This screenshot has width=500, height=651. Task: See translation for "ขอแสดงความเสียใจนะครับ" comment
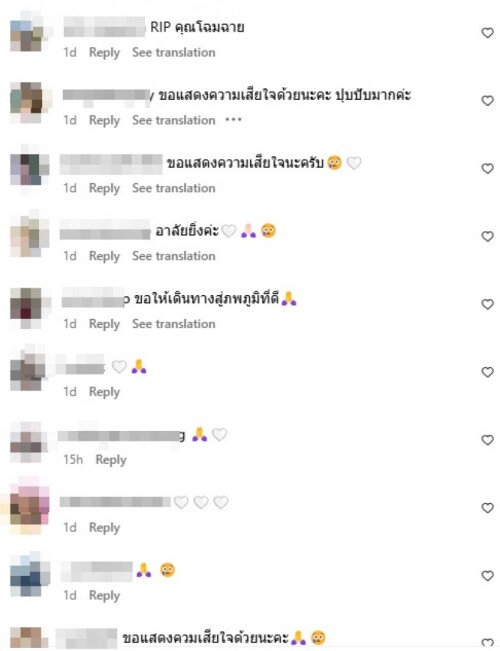174,188
